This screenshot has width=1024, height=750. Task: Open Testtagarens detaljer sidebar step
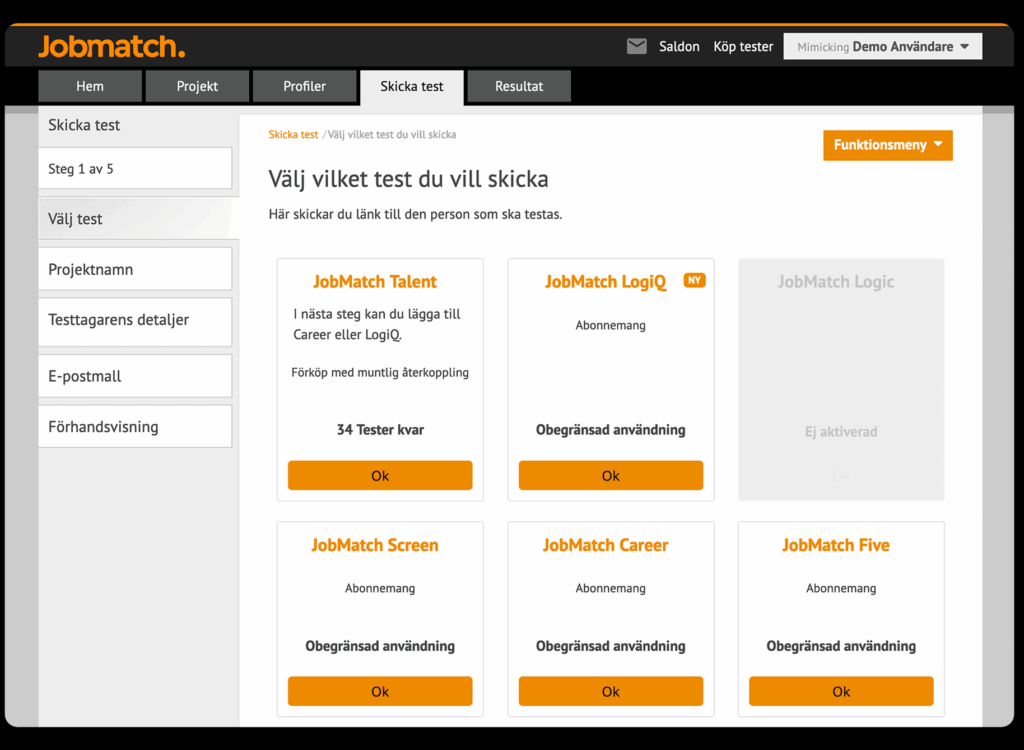tap(135, 320)
